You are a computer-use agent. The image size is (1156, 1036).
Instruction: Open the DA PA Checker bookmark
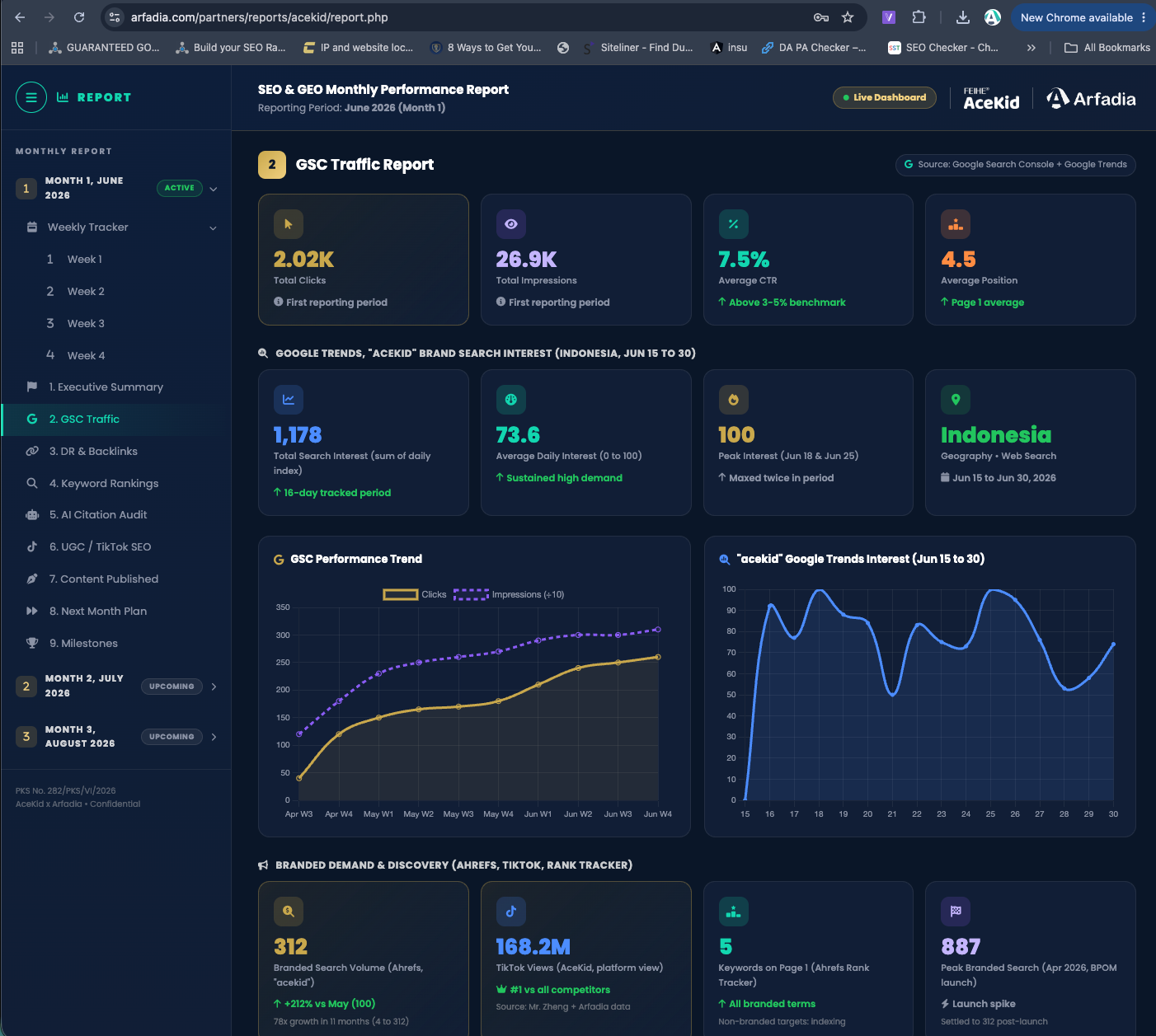click(814, 48)
